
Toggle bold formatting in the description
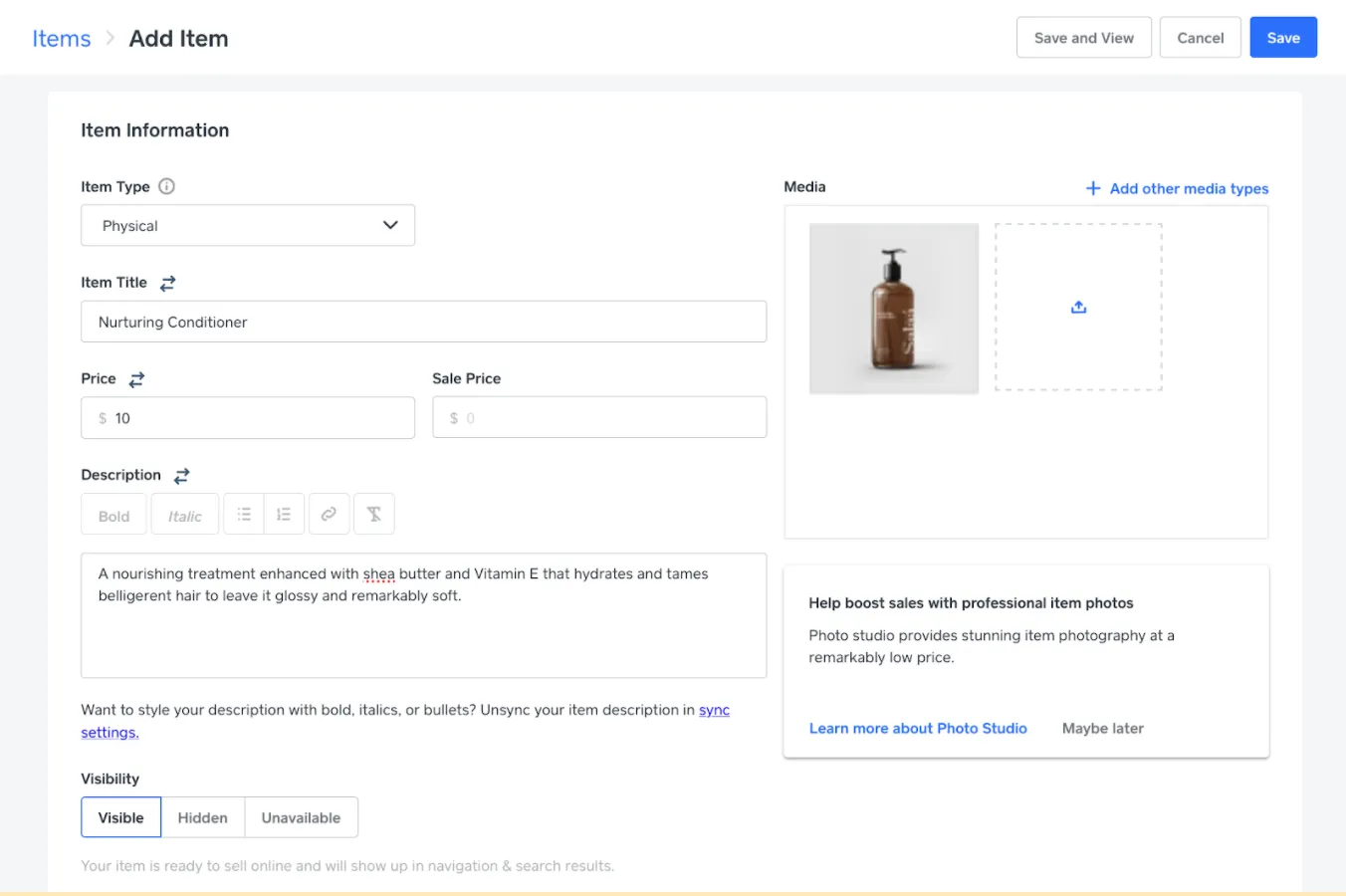tap(112, 514)
